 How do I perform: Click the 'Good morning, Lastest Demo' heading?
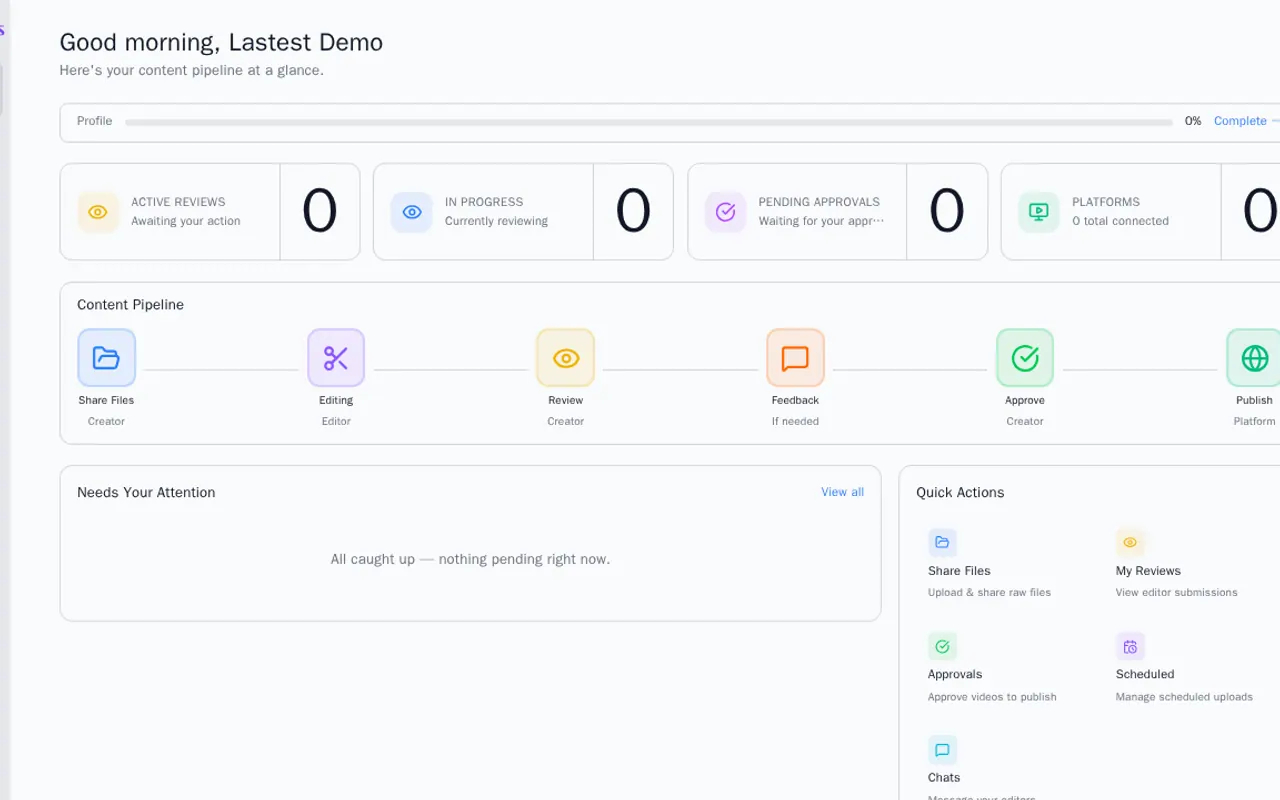pyautogui.click(x=221, y=42)
